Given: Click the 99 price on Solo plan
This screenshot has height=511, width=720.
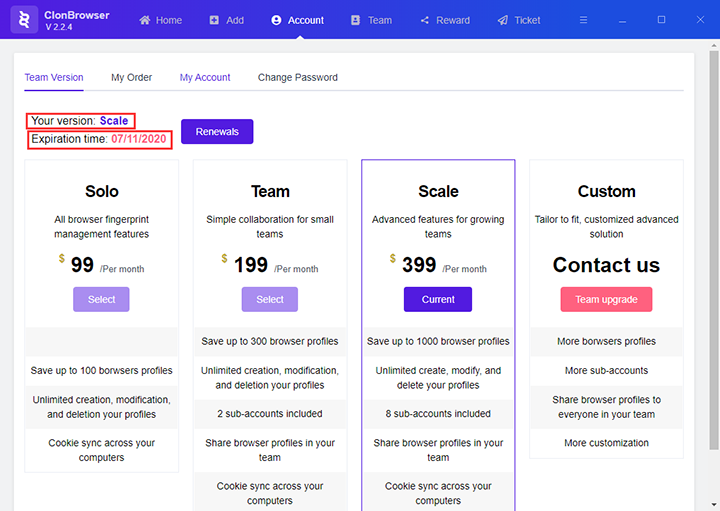Looking at the screenshot, I should click(82, 265).
